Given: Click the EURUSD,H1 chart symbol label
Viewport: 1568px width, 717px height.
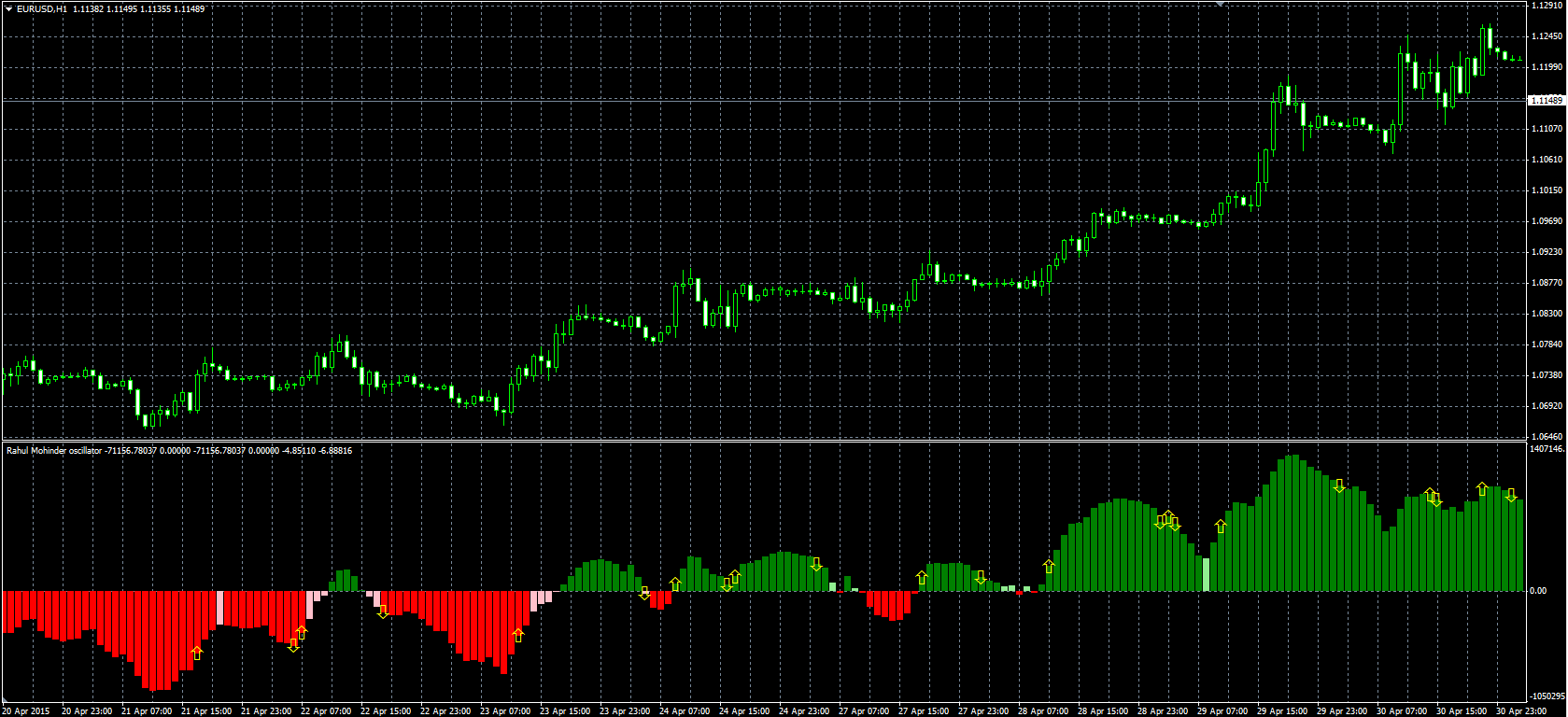Looking at the screenshot, I should [41, 8].
